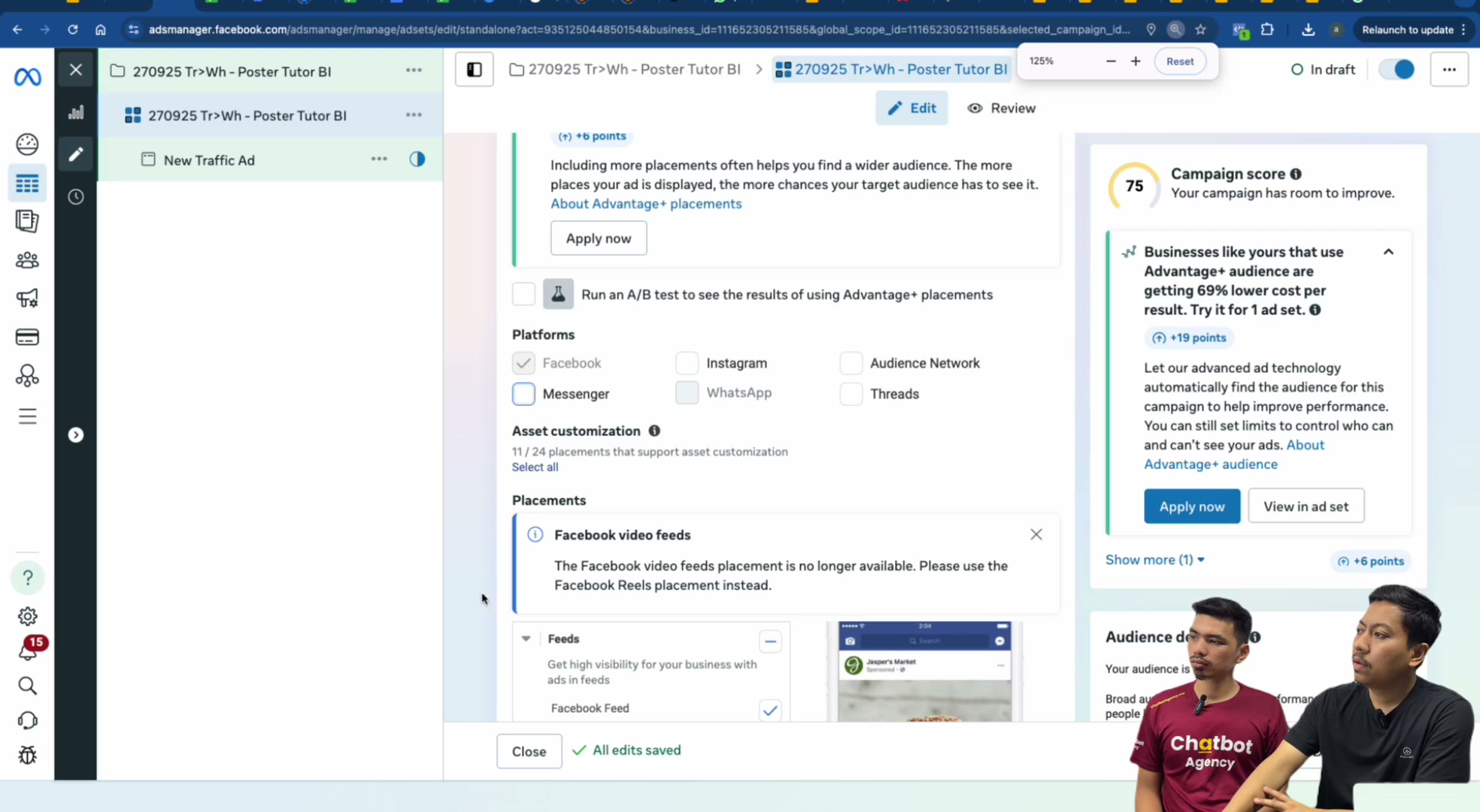The image size is (1480, 812).
Task: Collapse the Feeds placement section
Action: 526,639
